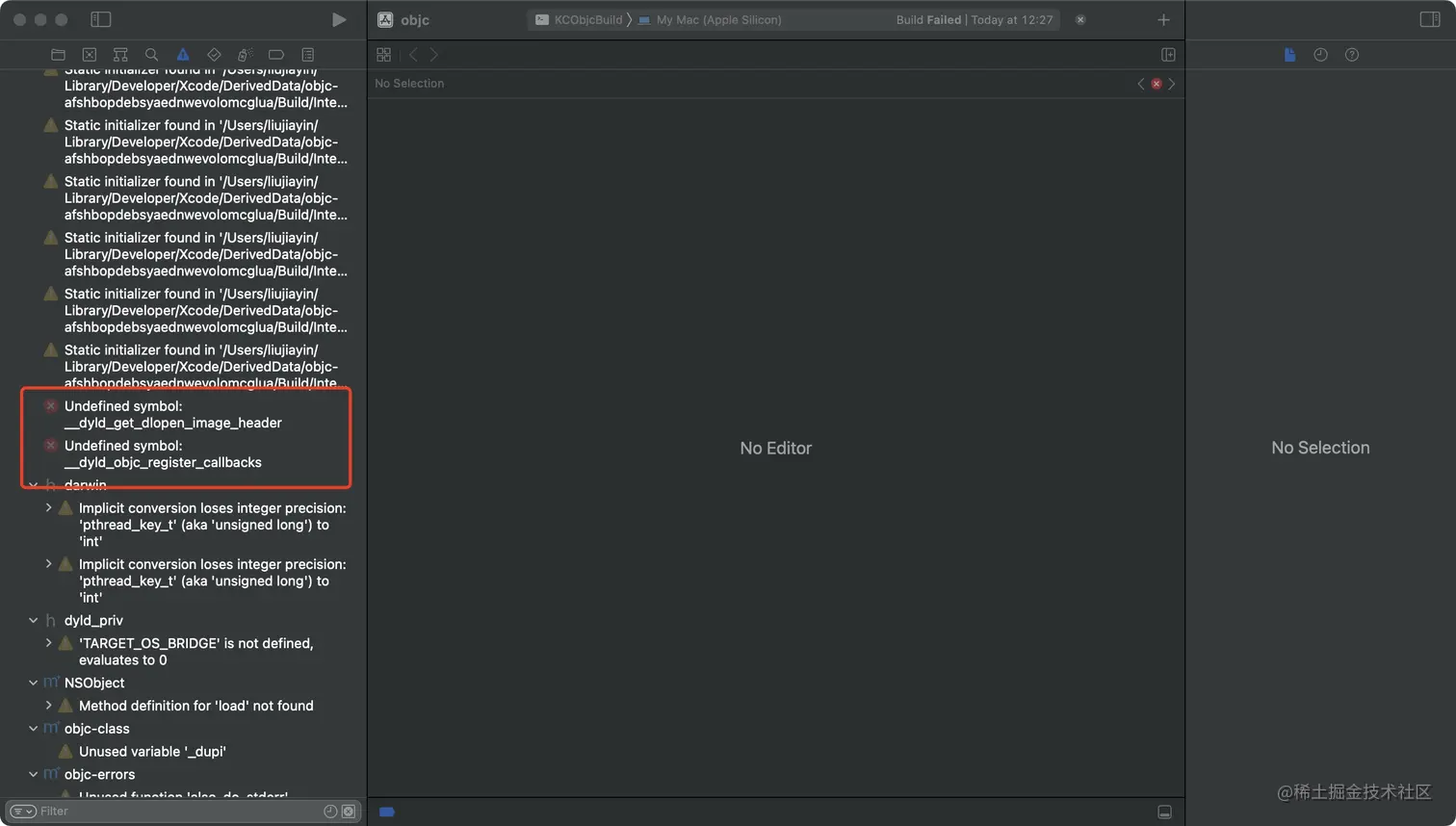1456x826 pixels.
Task: Go forward in editor history
Action: pyautogui.click(x=433, y=55)
